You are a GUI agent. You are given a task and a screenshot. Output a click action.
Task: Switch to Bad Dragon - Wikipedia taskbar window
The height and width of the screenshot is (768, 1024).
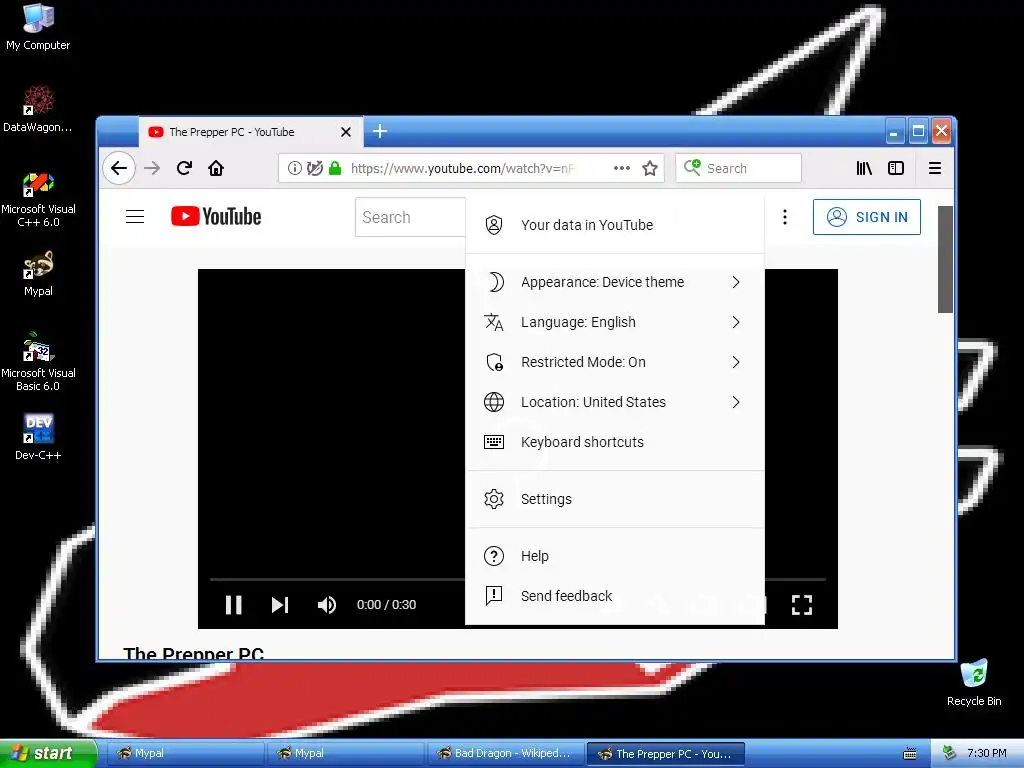coord(505,754)
